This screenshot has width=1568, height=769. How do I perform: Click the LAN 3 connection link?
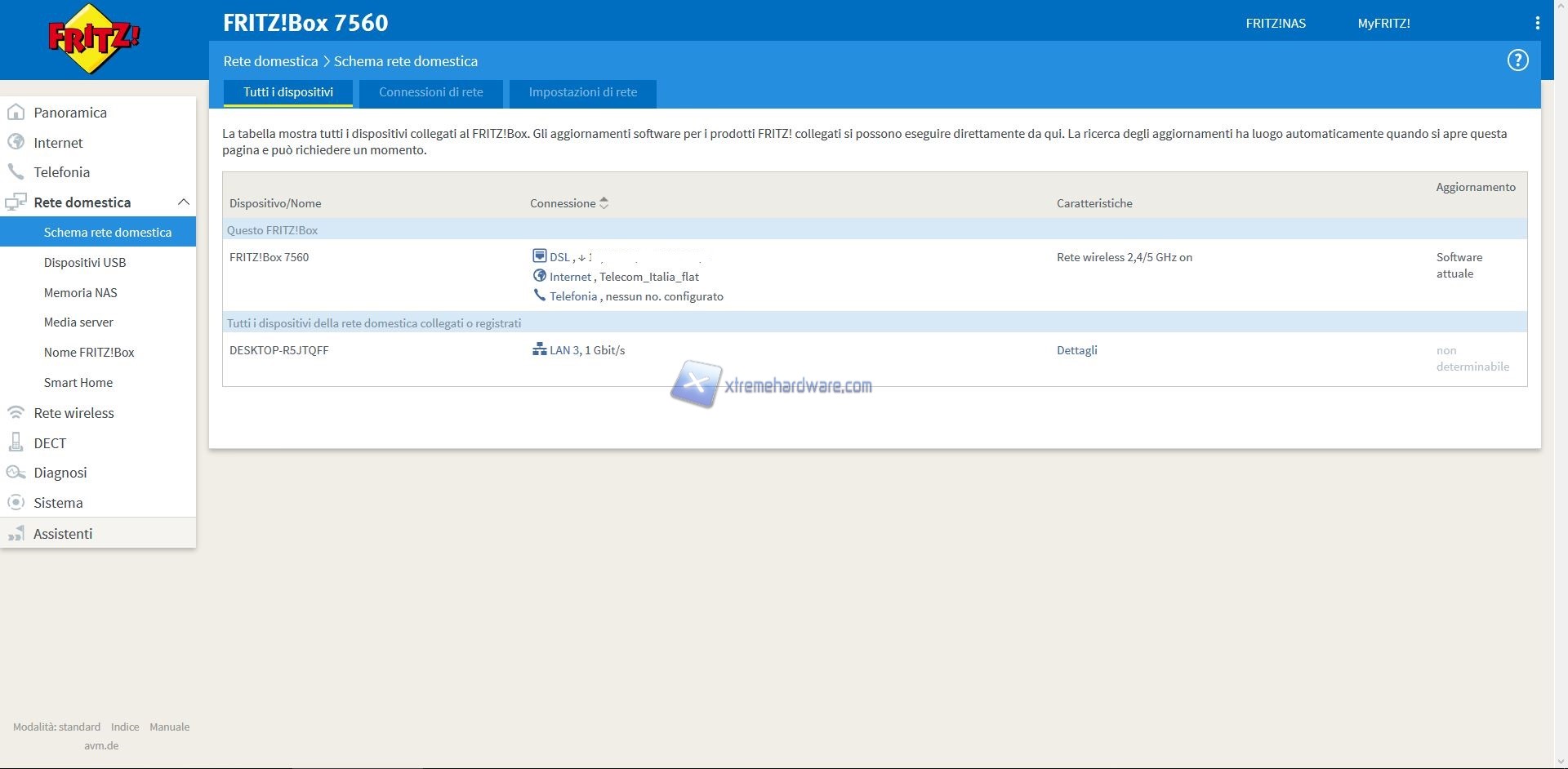[x=586, y=350]
